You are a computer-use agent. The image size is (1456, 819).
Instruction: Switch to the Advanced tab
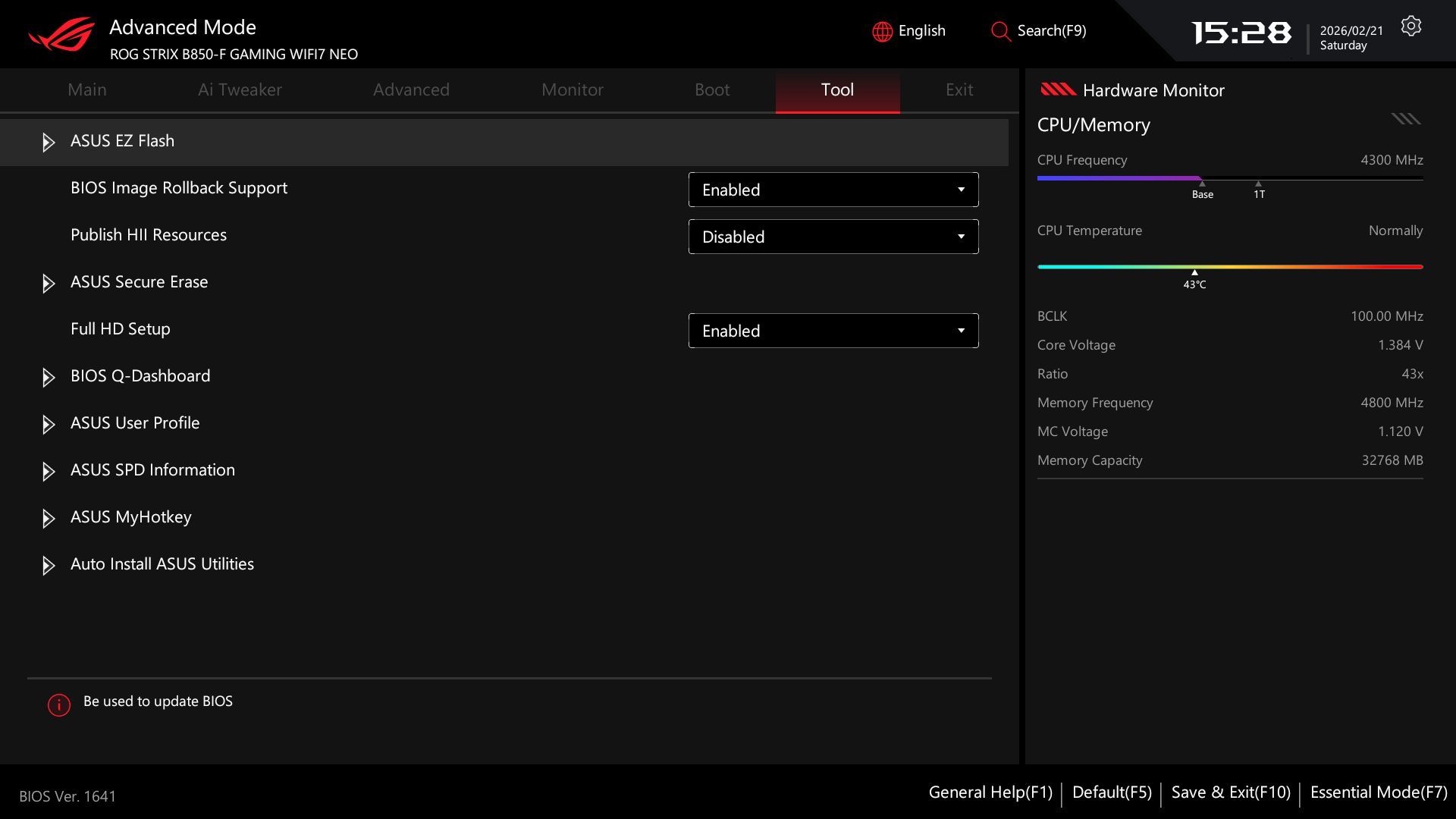pos(411,89)
